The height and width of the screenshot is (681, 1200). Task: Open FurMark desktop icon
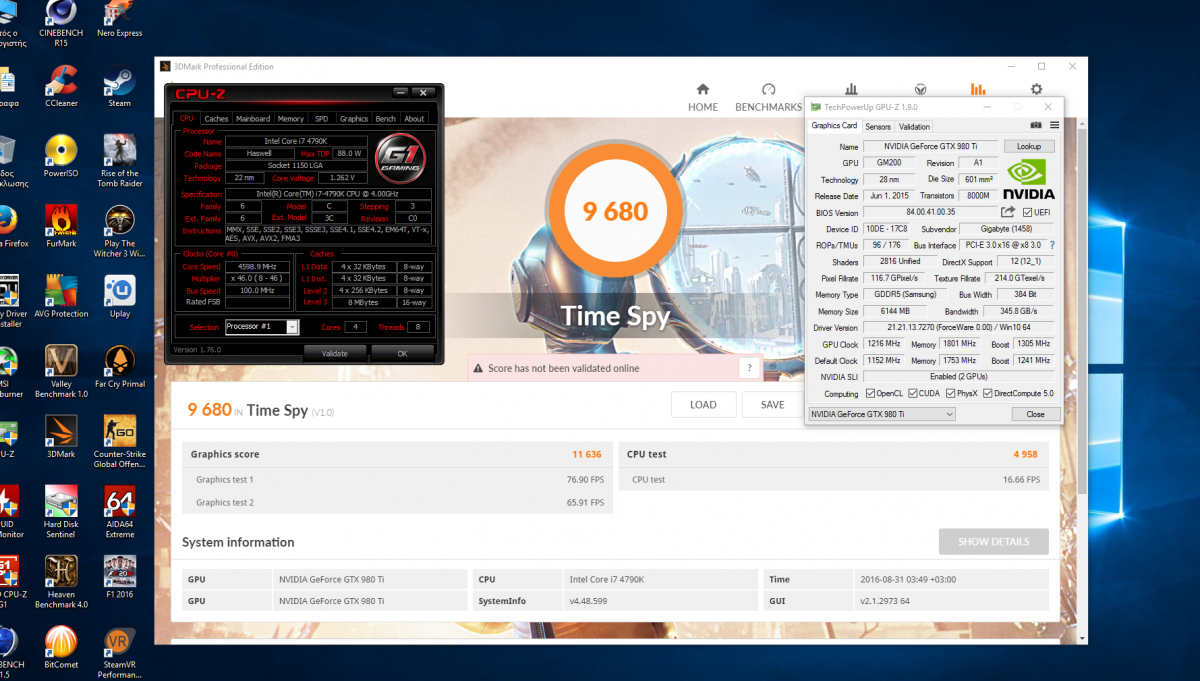tap(61, 227)
